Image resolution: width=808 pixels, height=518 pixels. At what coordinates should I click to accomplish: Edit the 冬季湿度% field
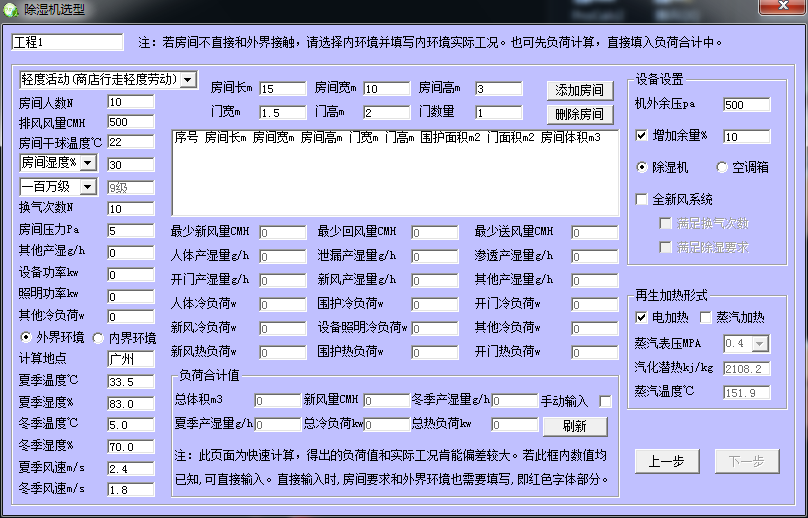pyautogui.click(x=131, y=447)
